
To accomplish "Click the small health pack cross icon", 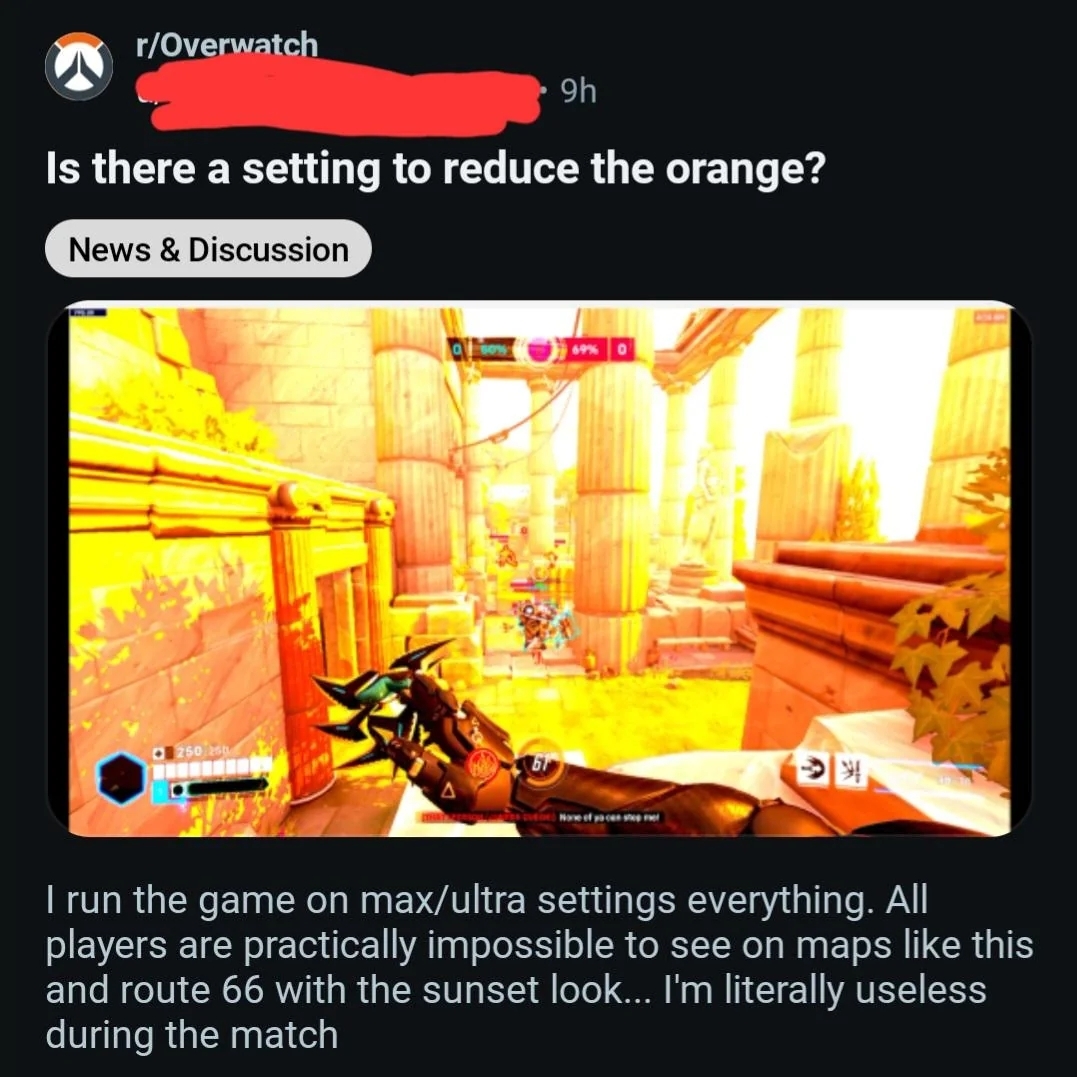I will (x=159, y=752).
